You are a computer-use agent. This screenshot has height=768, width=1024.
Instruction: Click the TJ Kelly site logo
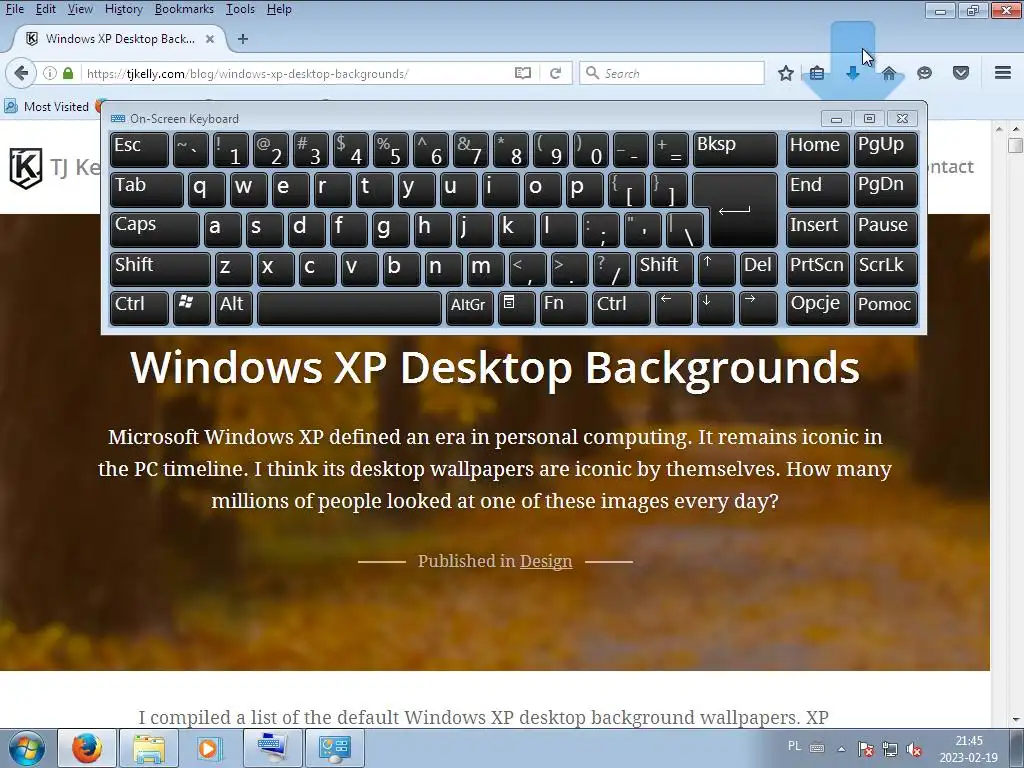click(x=26, y=168)
